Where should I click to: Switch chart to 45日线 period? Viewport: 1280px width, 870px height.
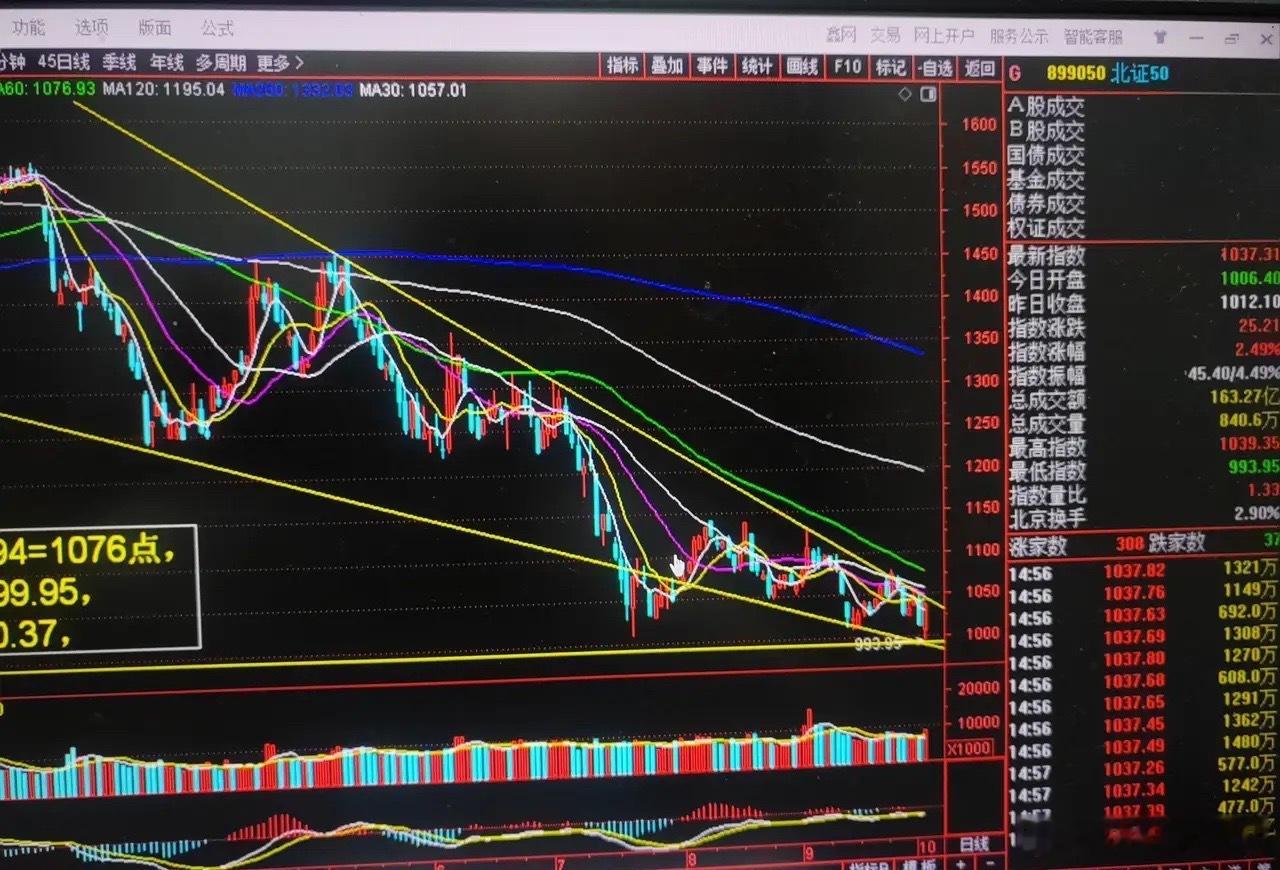tap(64, 62)
